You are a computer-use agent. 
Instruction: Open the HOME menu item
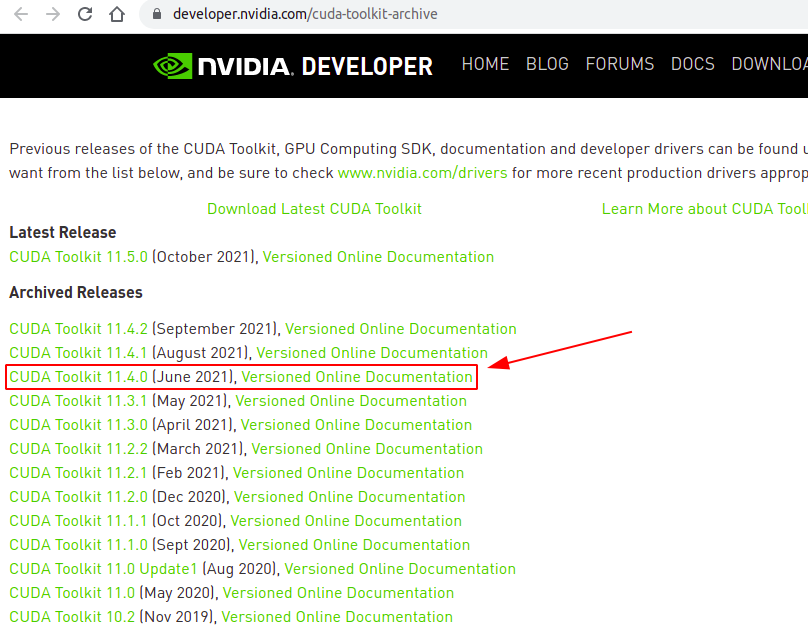click(485, 64)
